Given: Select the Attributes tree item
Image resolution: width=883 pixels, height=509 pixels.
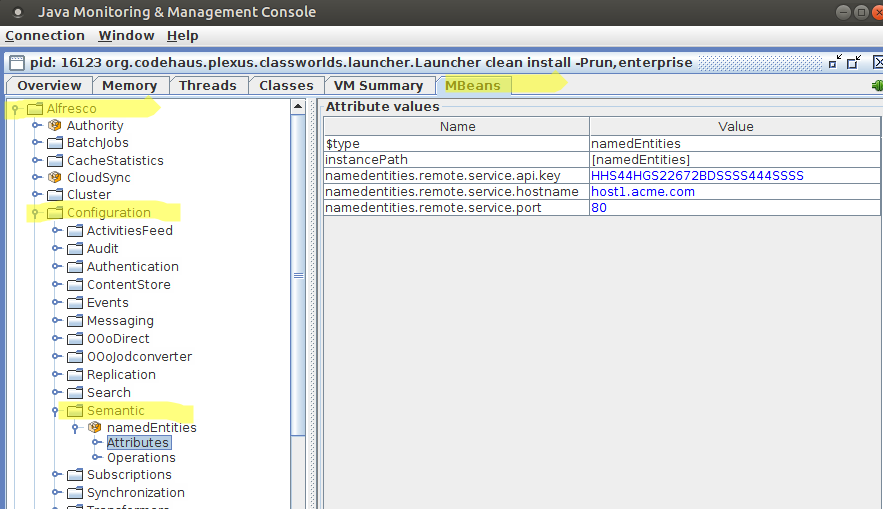Looking at the screenshot, I should click(x=138, y=442).
